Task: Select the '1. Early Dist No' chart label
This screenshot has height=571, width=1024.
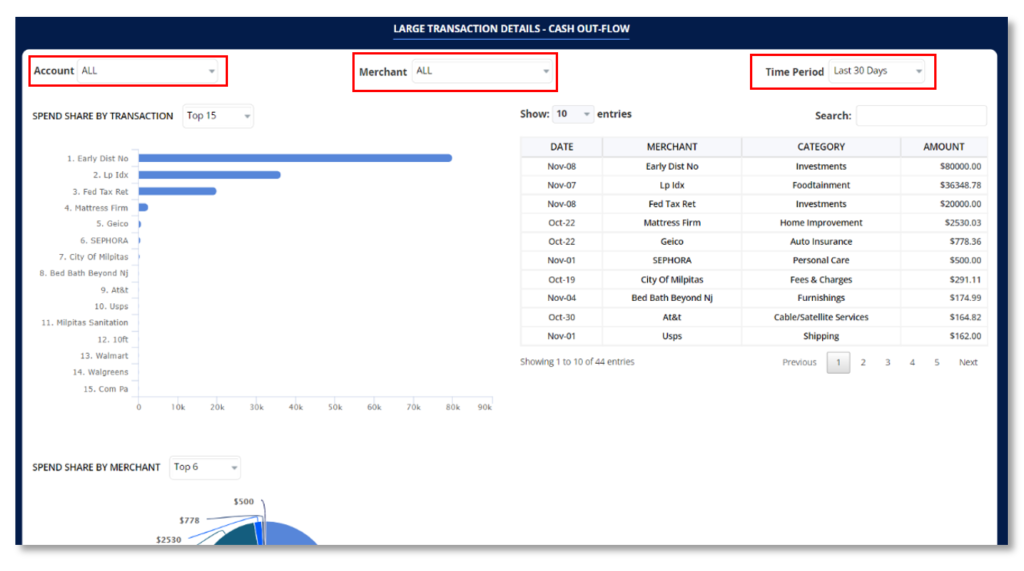Action: (x=97, y=158)
